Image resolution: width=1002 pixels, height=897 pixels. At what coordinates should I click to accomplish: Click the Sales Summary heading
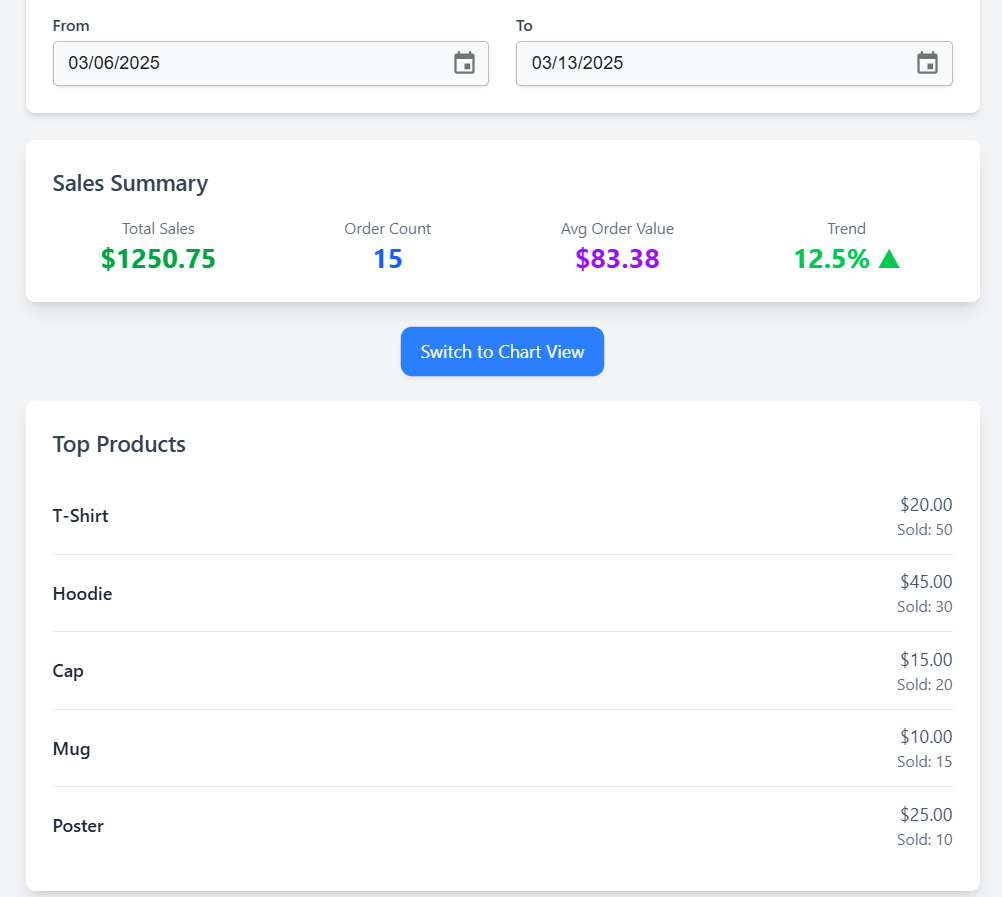click(130, 183)
